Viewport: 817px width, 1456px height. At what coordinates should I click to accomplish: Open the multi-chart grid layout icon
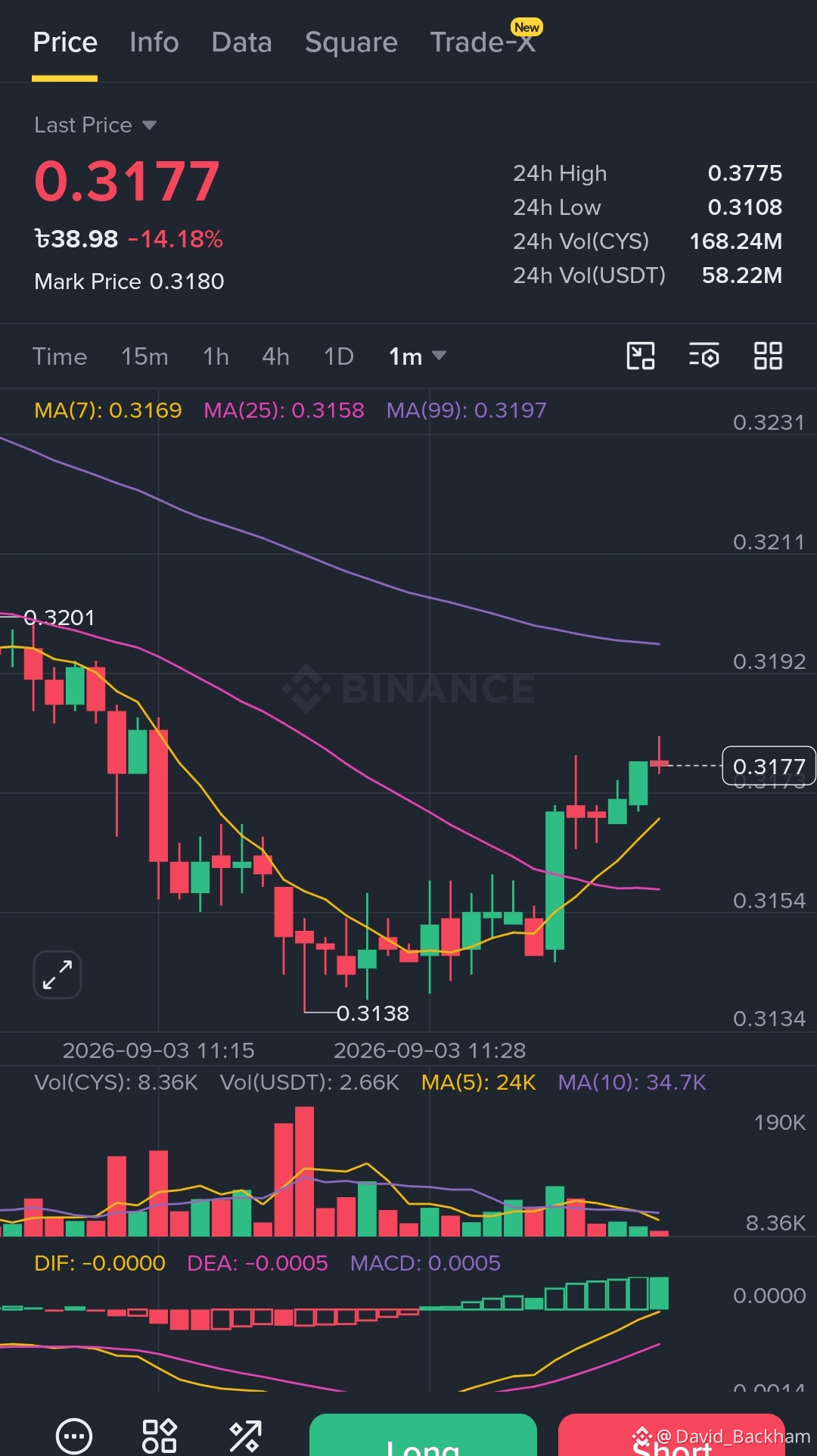[x=768, y=356]
